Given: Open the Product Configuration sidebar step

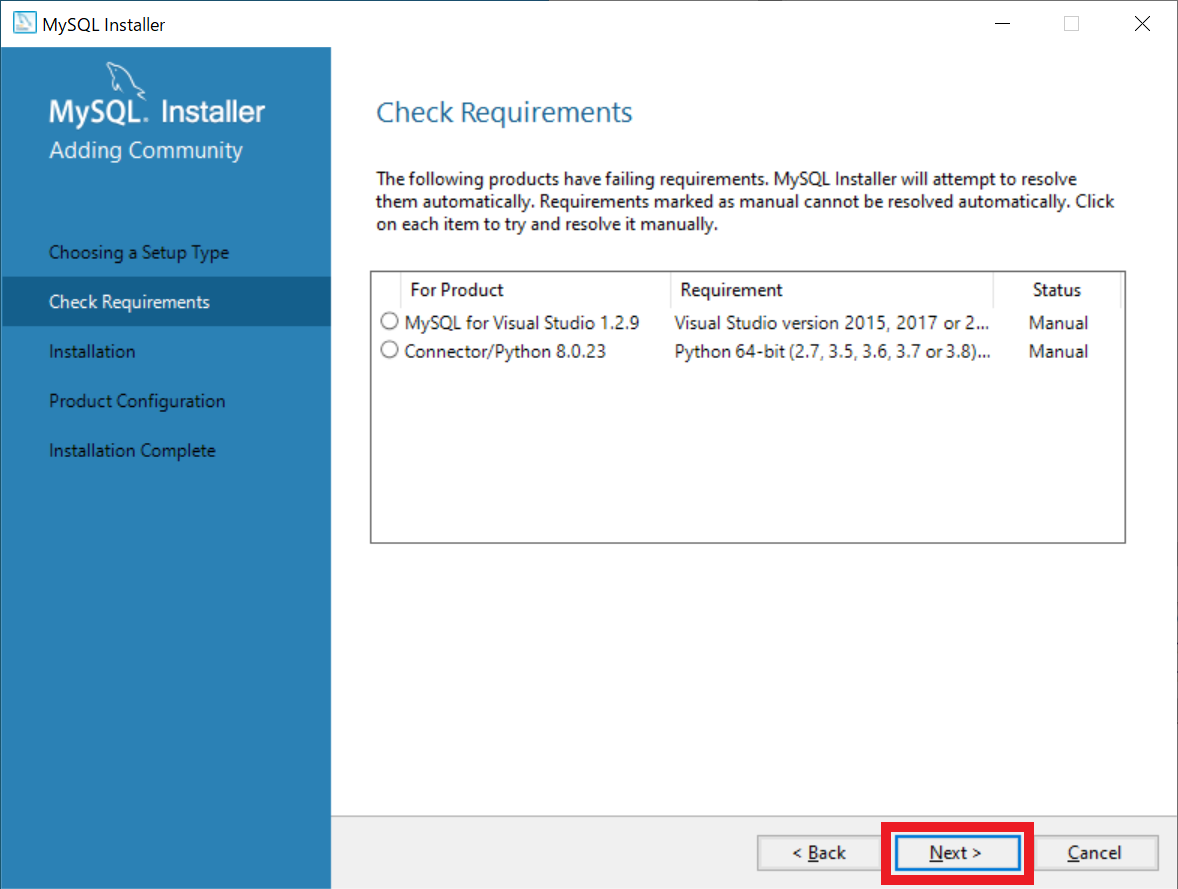Looking at the screenshot, I should pyautogui.click(x=137, y=401).
